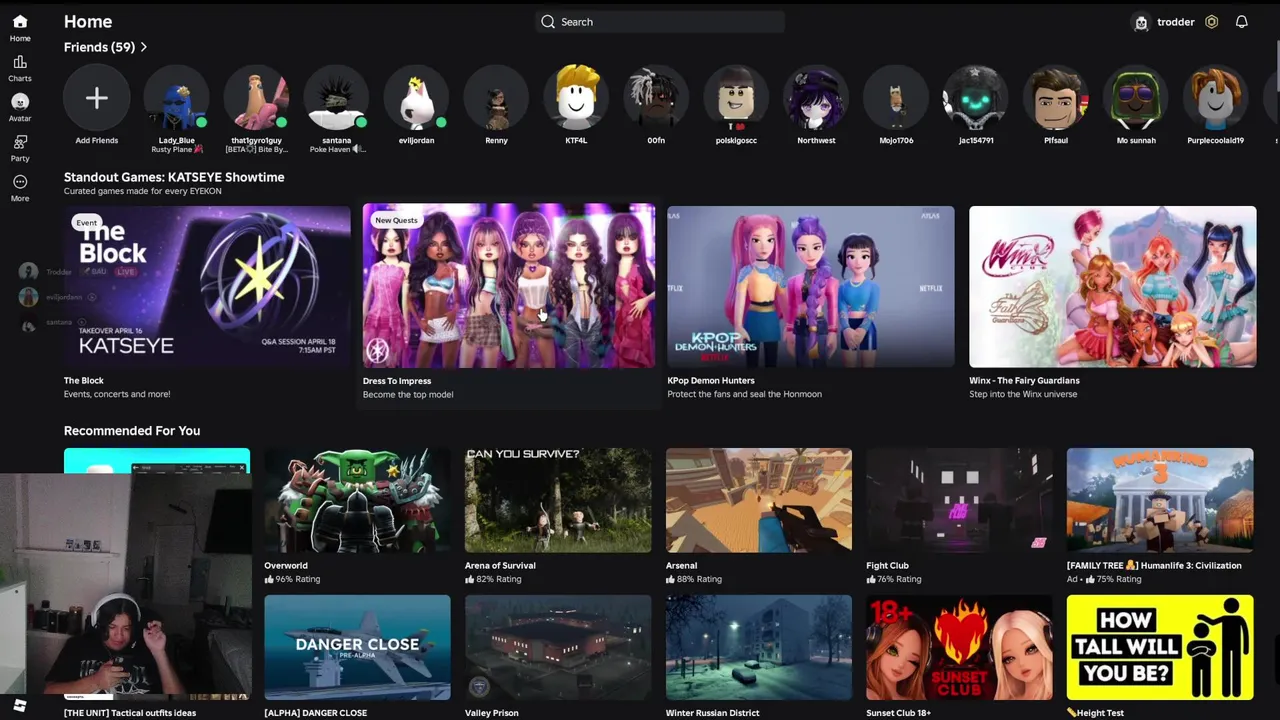
Task: Open friend 00fn's avatar
Action: pos(656,98)
